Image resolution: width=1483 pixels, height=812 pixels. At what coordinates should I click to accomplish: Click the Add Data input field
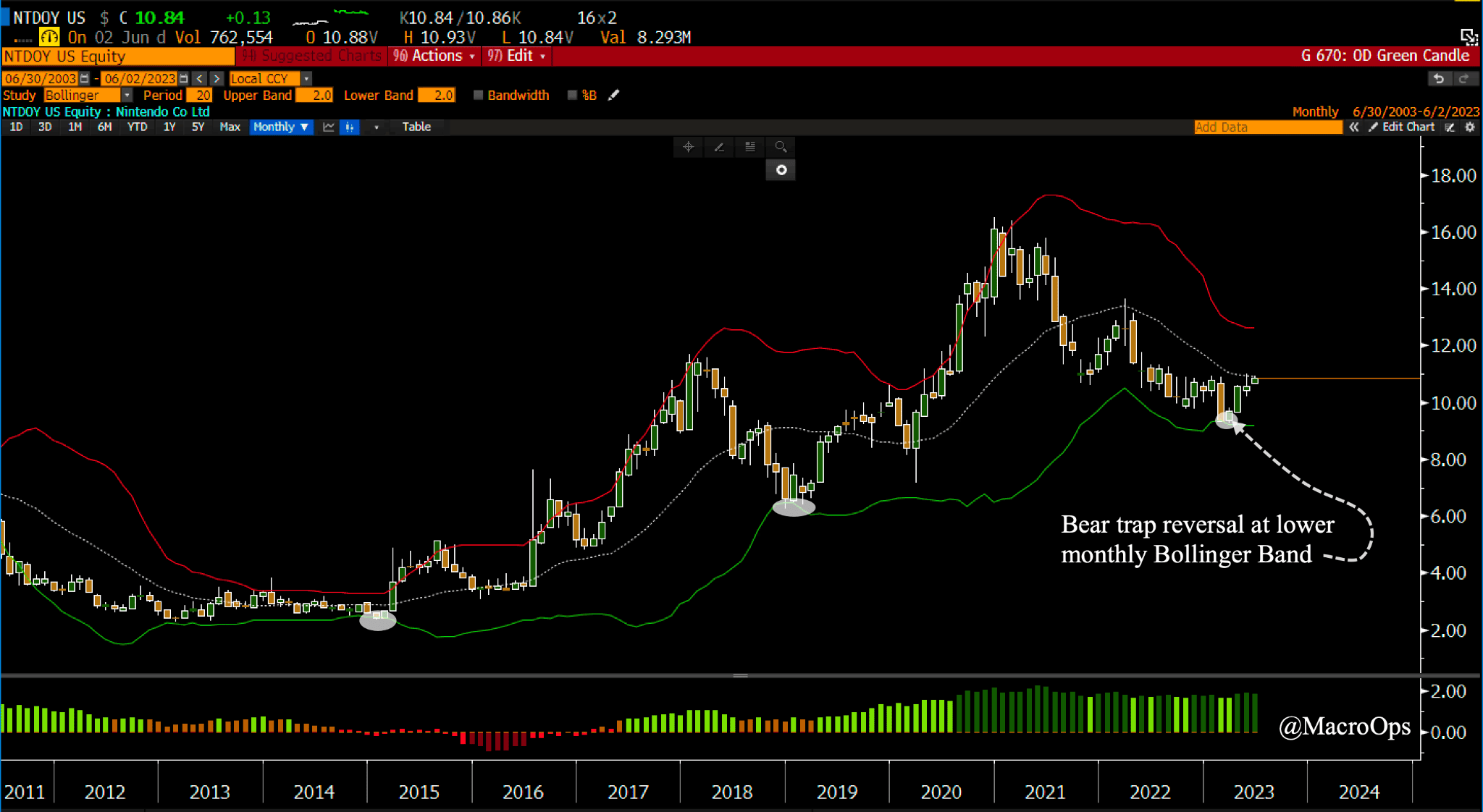click(1267, 127)
